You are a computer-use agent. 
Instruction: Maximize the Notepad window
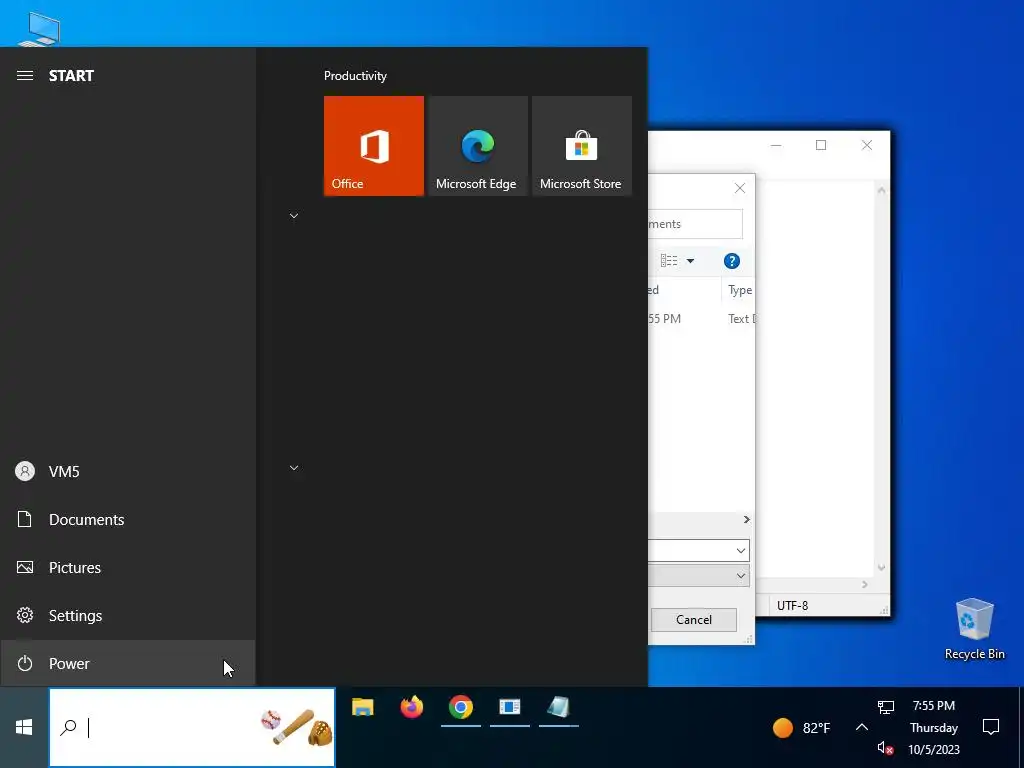[821, 145]
